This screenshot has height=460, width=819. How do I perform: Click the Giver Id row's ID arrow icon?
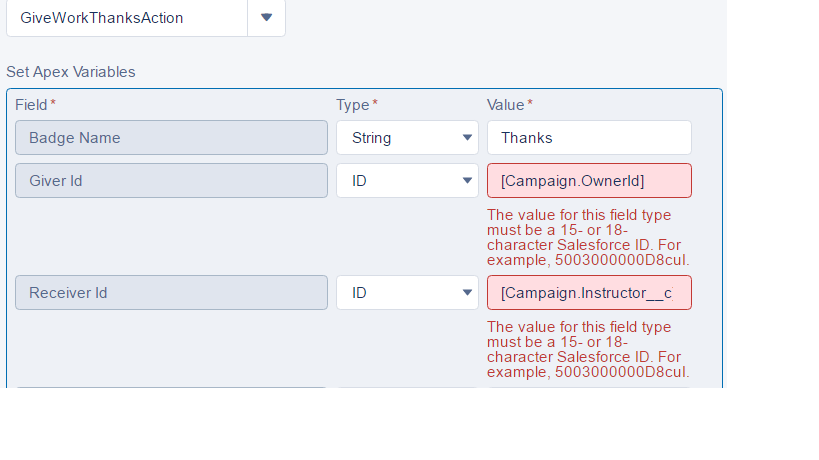point(467,181)
